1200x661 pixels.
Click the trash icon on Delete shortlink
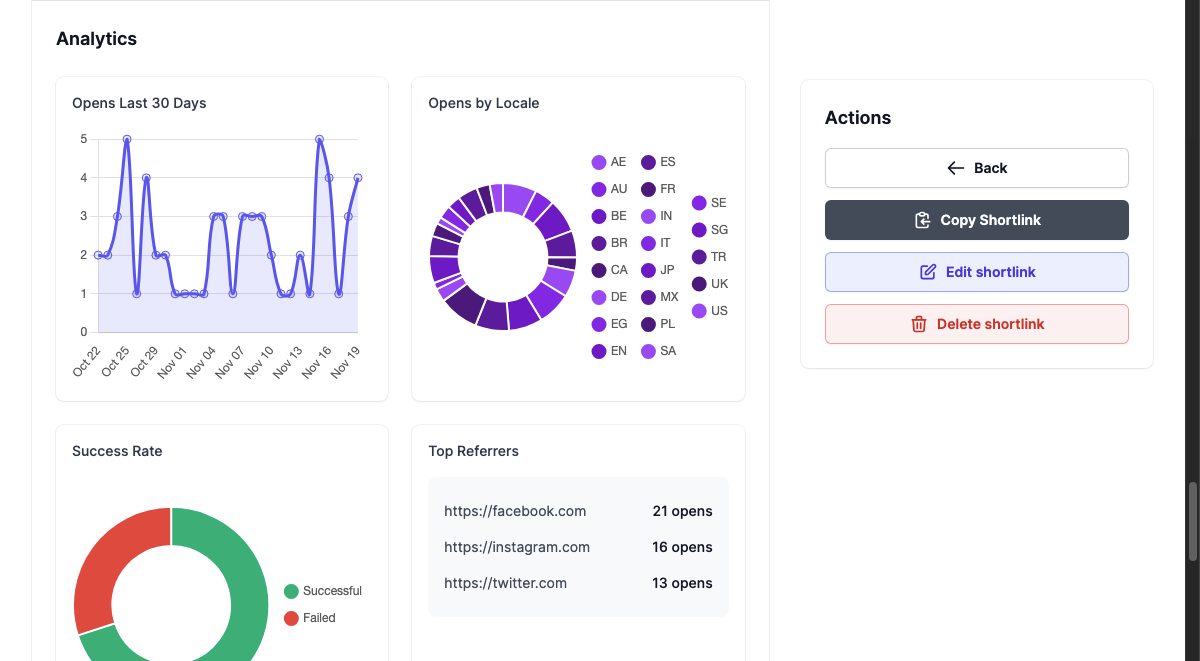[919, 324]
